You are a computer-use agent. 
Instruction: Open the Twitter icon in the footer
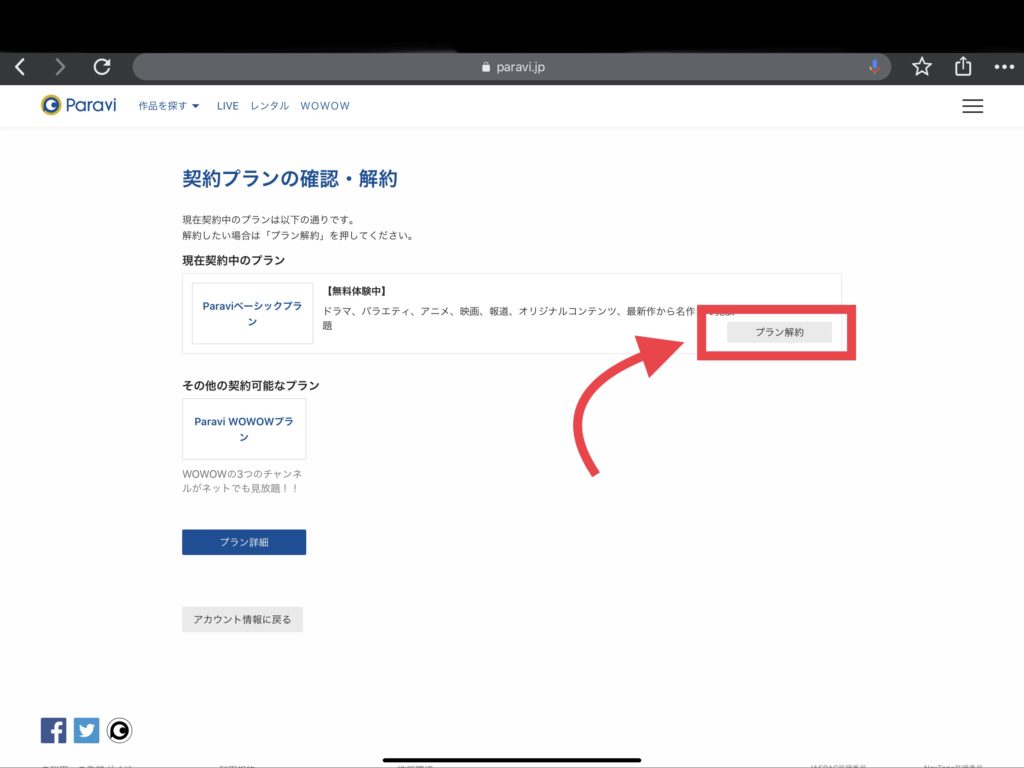pyautogui.click(x=86, y=730)
